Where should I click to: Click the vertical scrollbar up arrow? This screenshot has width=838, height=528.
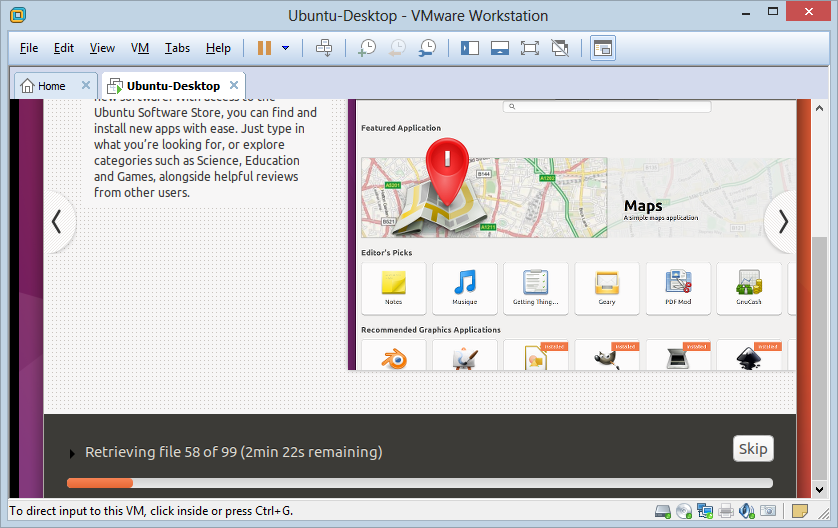819,108
